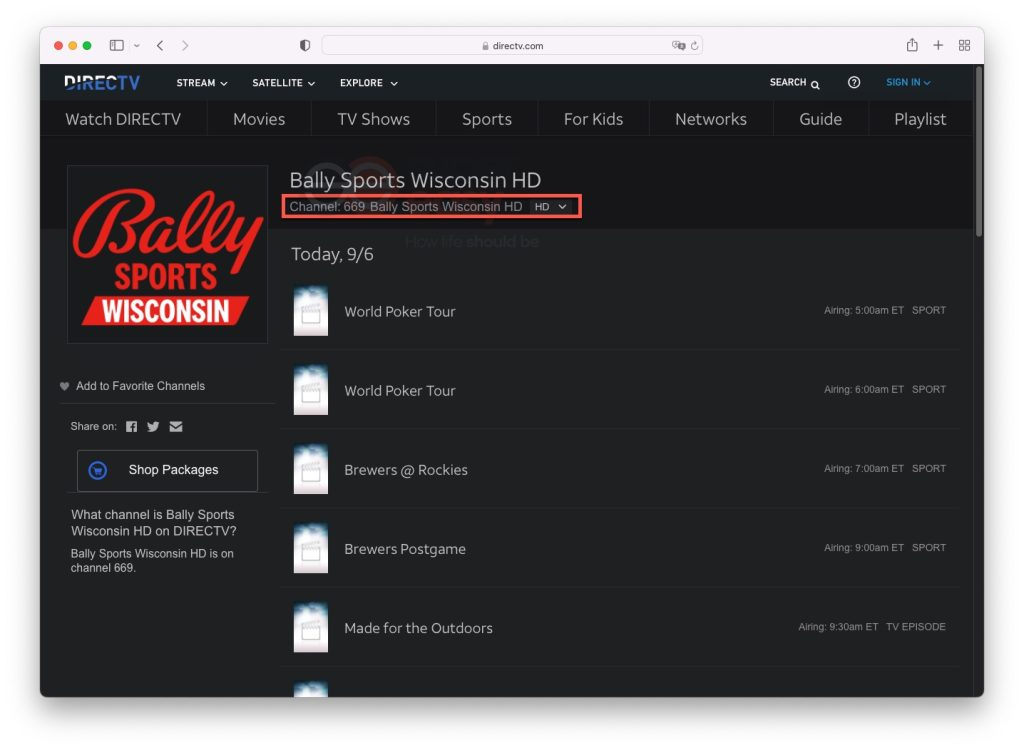This screenshot has height=750, width=1024.
Task: Open the 5:00am World Poker Tour listing
Action: click(620, 311)
